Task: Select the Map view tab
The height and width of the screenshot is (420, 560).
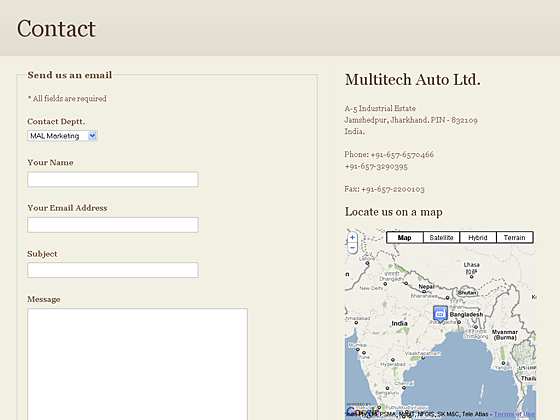Action: tap(405, 238)
